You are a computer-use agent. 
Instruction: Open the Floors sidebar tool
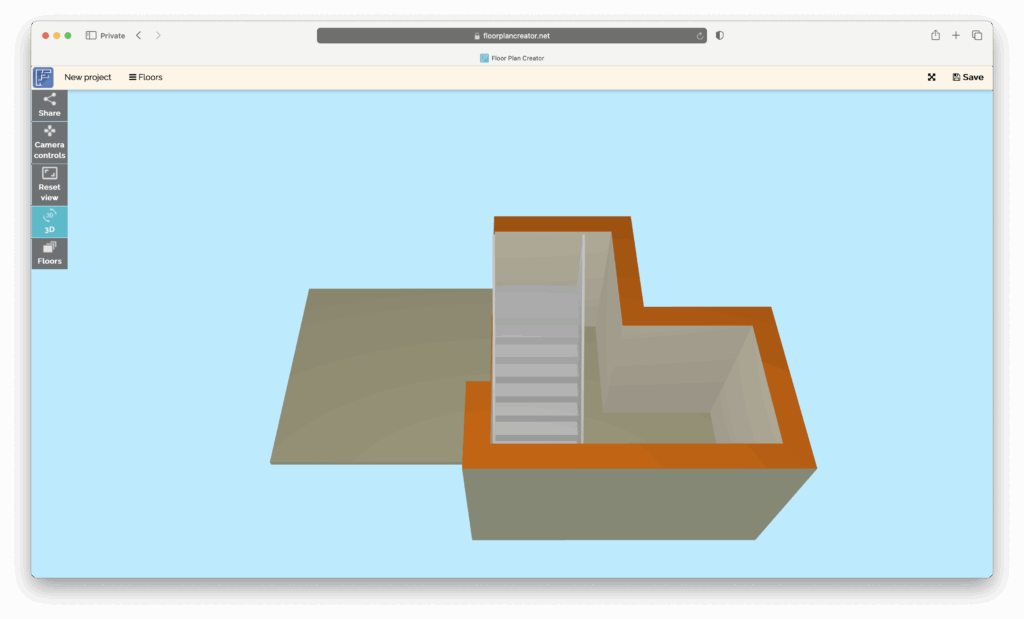(49, 253)
